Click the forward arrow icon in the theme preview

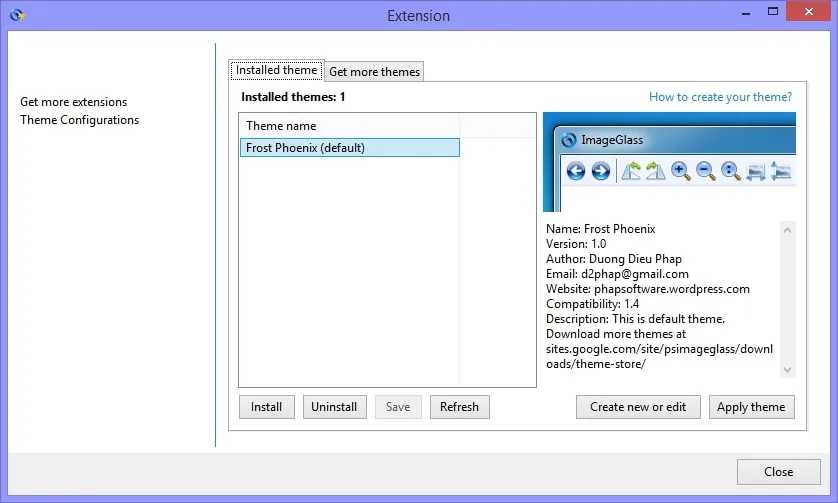601,172
